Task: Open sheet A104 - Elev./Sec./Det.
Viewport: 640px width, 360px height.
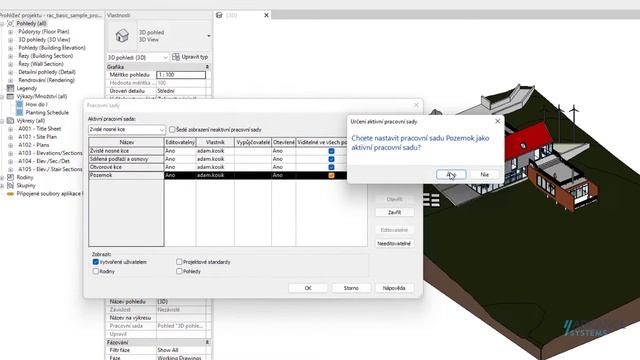Action: [x=44, y=161]
